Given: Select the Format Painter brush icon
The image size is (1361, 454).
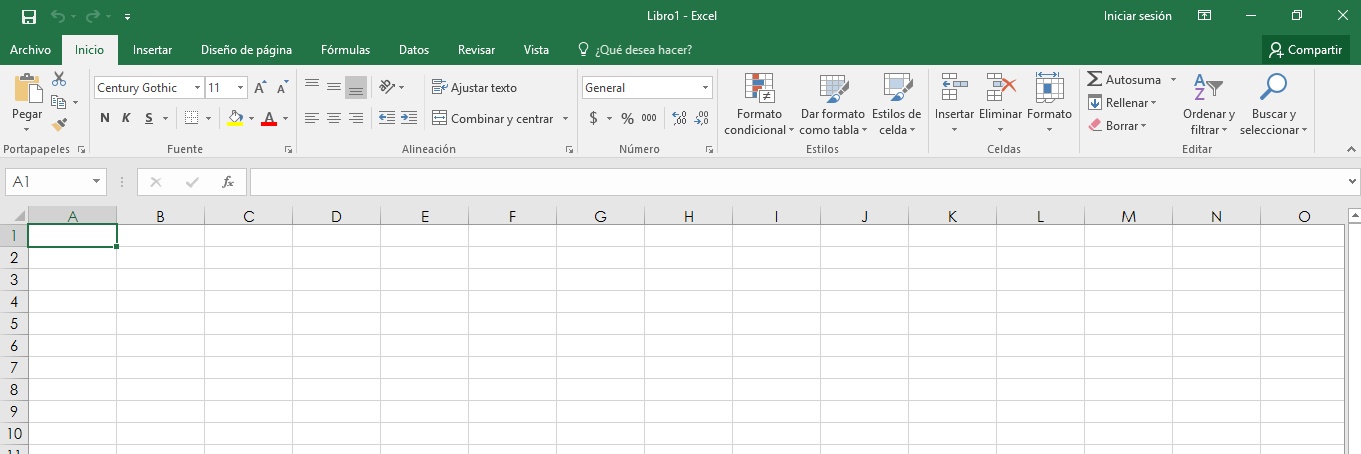Looking at the screenshot, I should [x=59, y=124].
